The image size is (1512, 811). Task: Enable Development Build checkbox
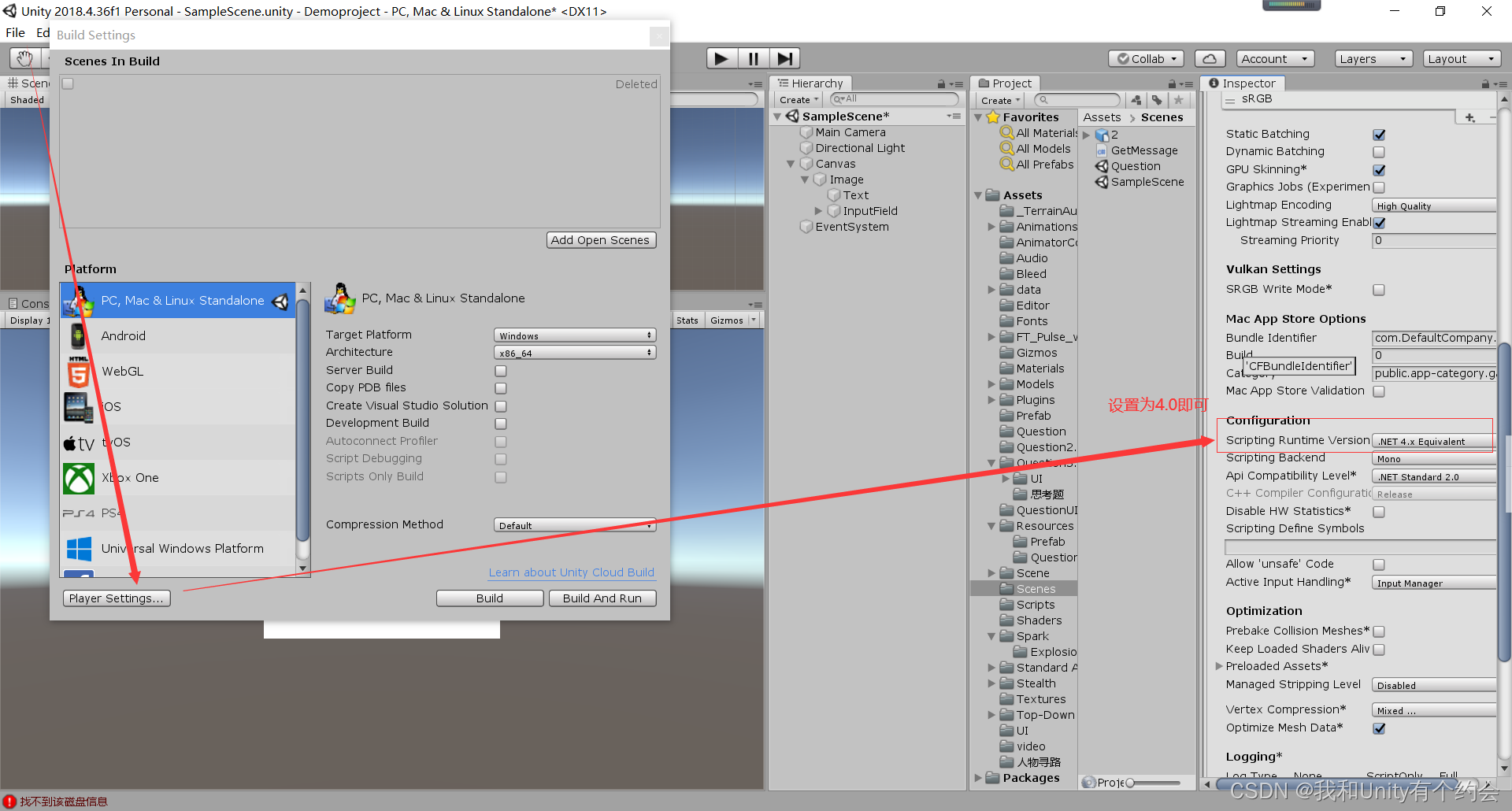[x=501, y=424]
